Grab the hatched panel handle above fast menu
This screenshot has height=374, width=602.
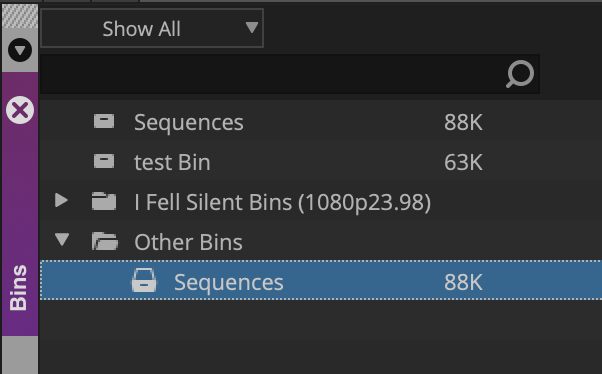click(20, 16)
